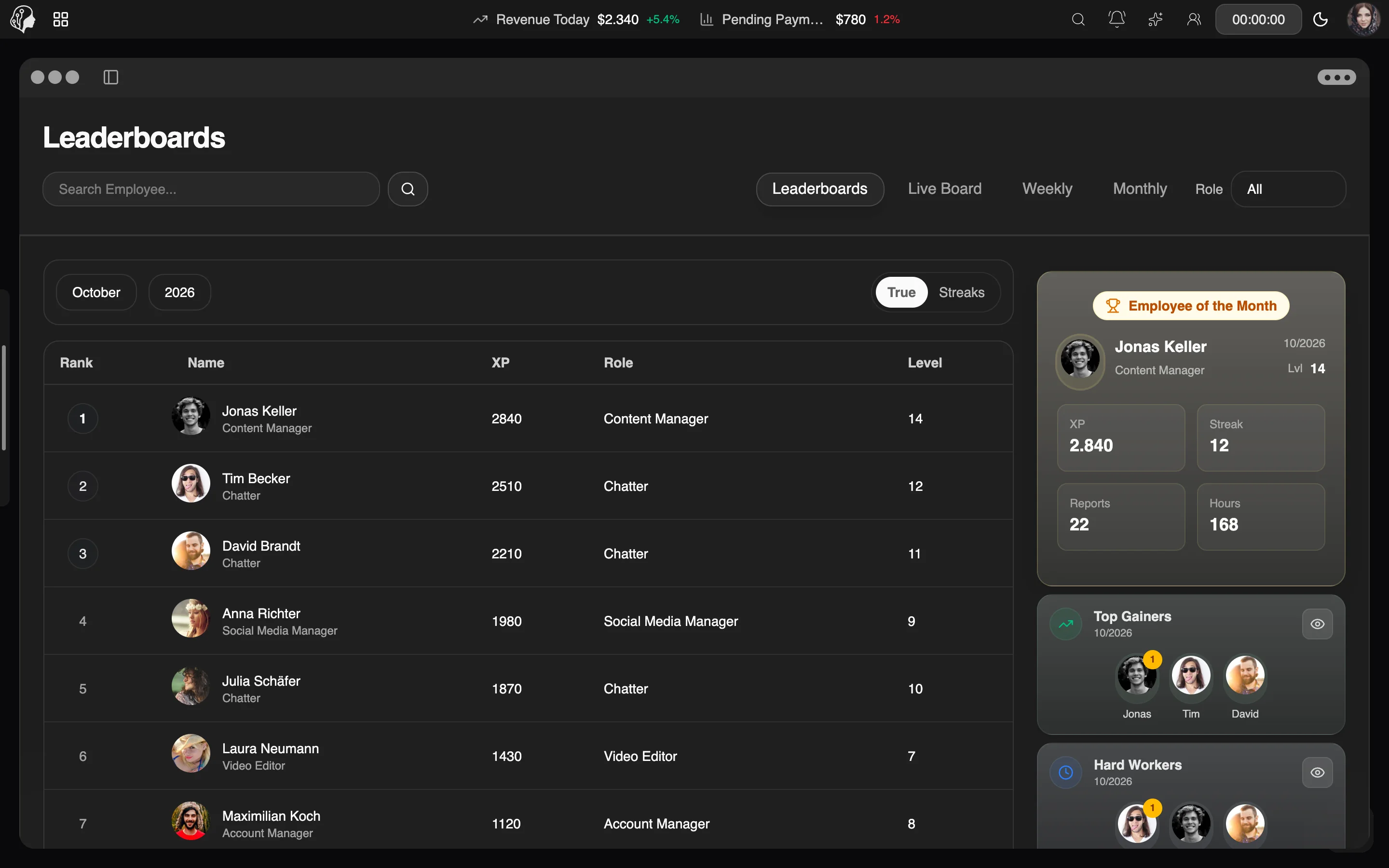
Task: Click Julia Schäfer's XP value 1870
Action: pos(506,689)
